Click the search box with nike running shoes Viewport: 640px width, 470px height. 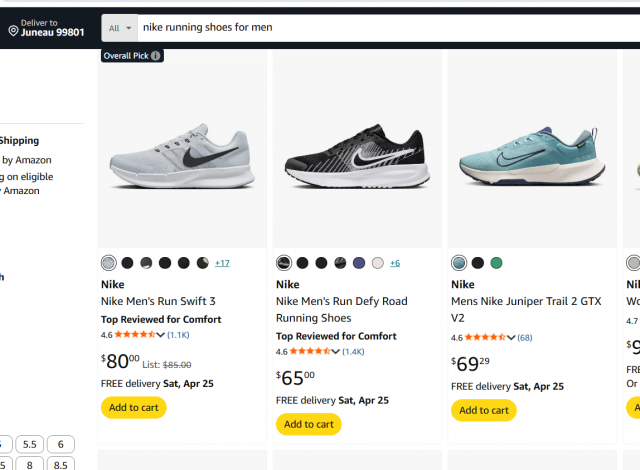click(x=380, y=28)
